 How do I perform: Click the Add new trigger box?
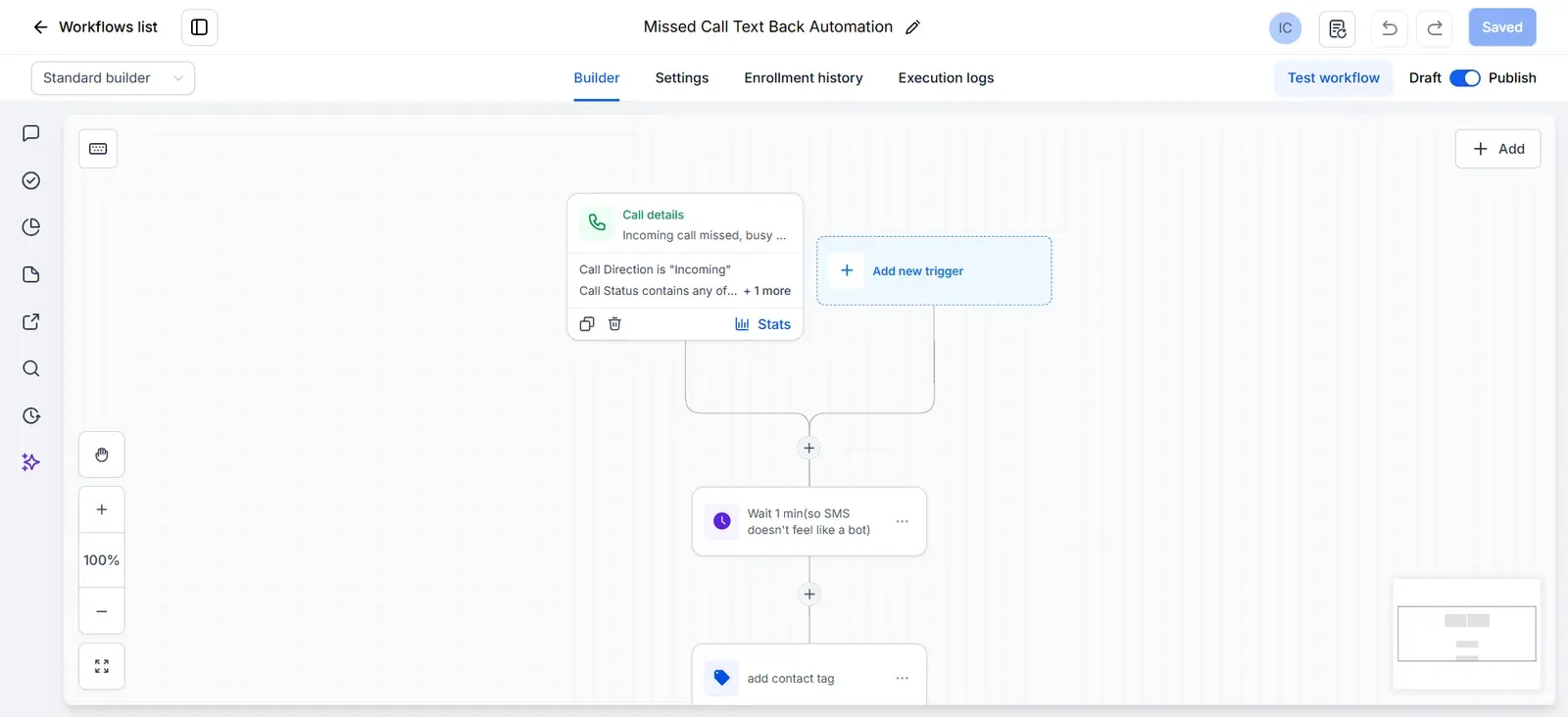[x=934, y=270]
